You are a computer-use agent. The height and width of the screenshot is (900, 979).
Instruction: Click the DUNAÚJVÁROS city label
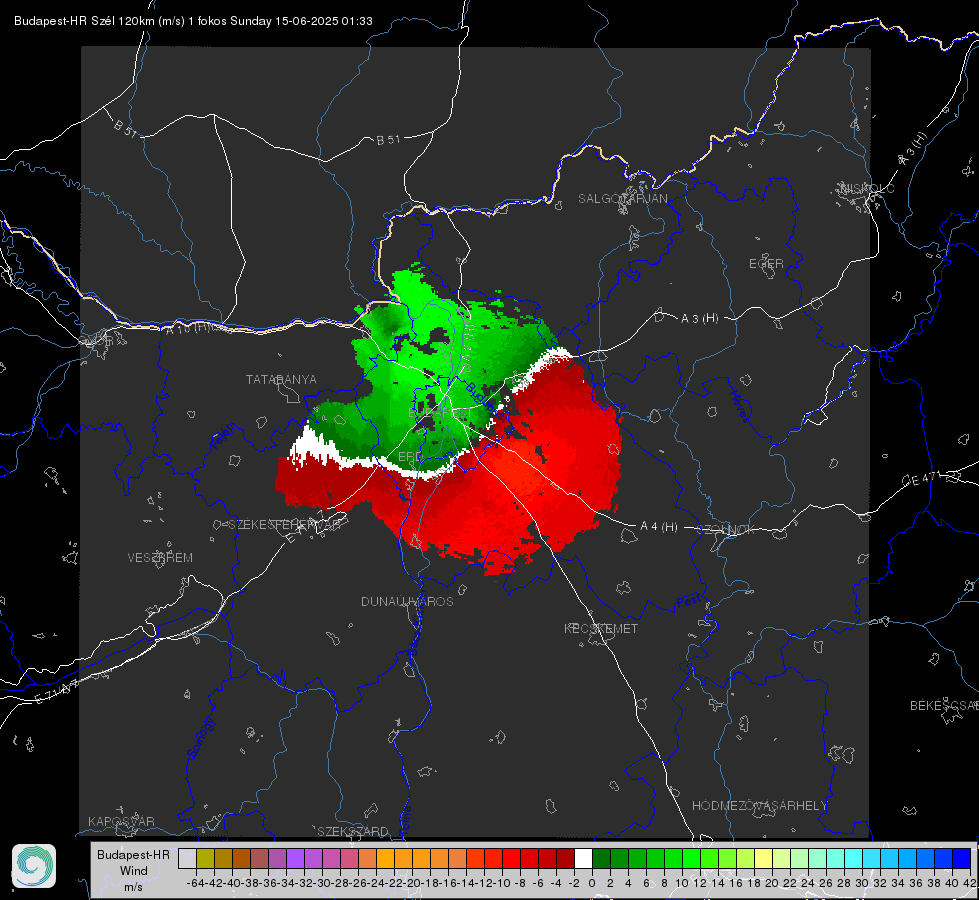click(x=407, y=601)
